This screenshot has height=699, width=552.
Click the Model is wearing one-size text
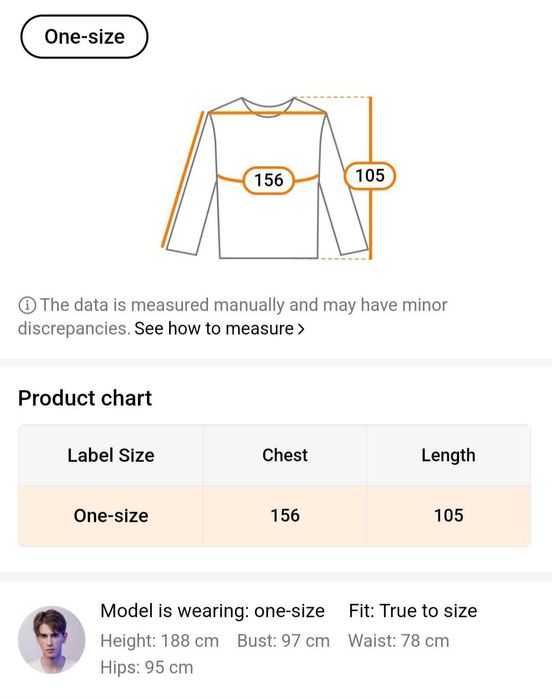pyautogui.click(x=212, y=611)
